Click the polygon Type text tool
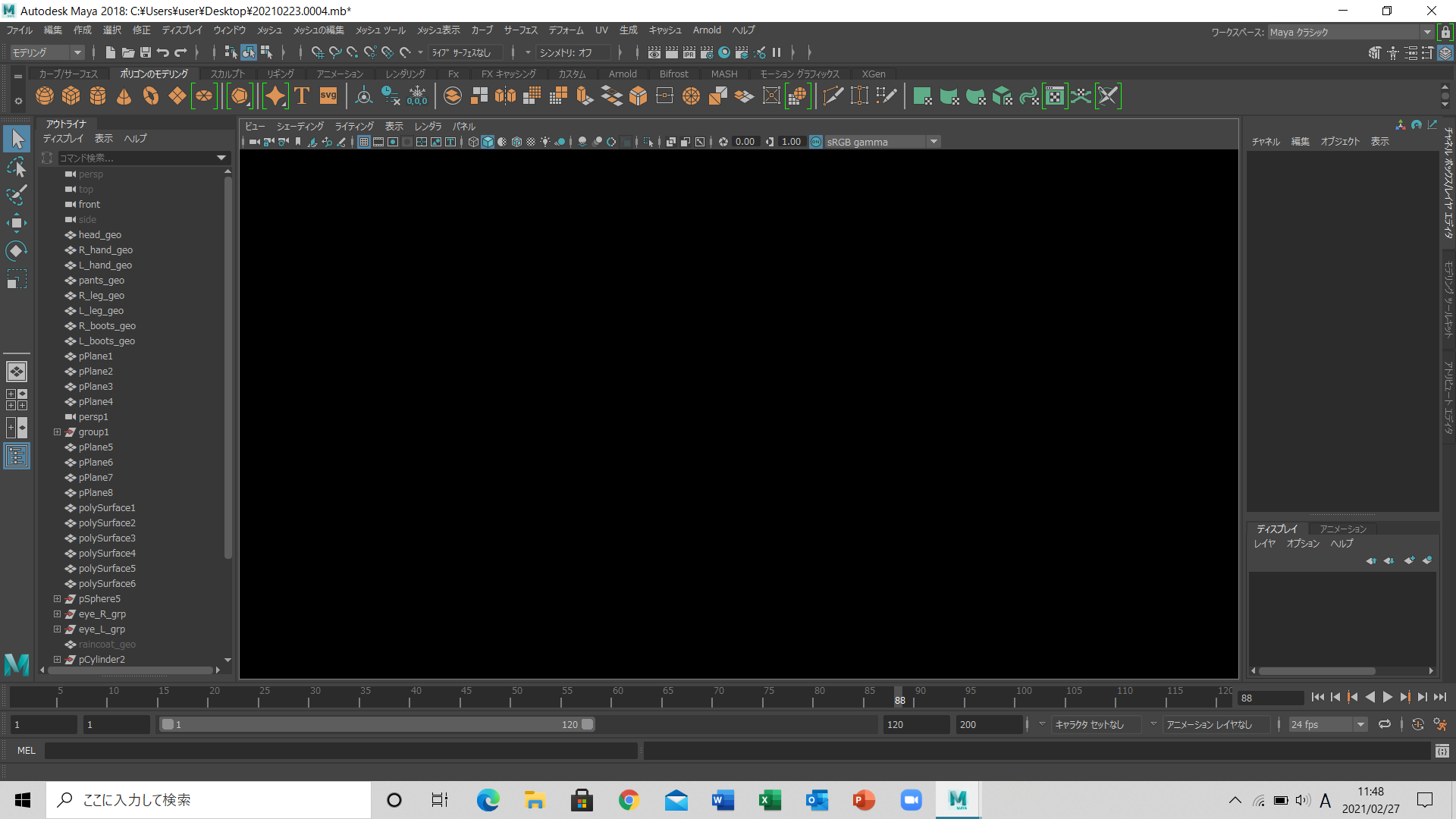This screenshot has width=1456, height=819. click(x=302, y=96)
